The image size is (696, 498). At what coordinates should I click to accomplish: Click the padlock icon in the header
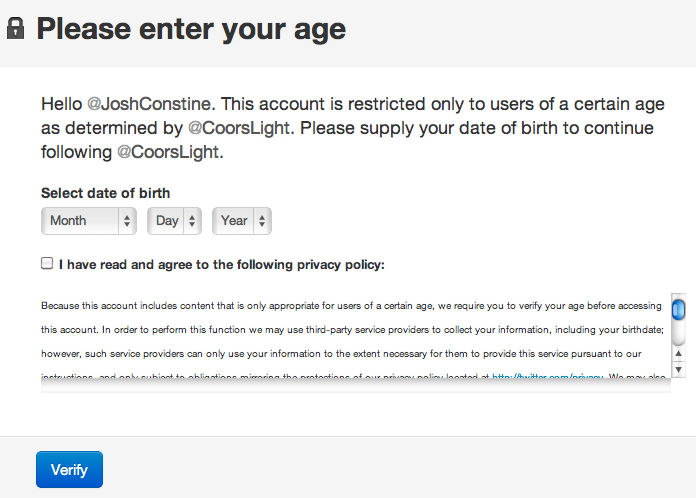(15, 28)
